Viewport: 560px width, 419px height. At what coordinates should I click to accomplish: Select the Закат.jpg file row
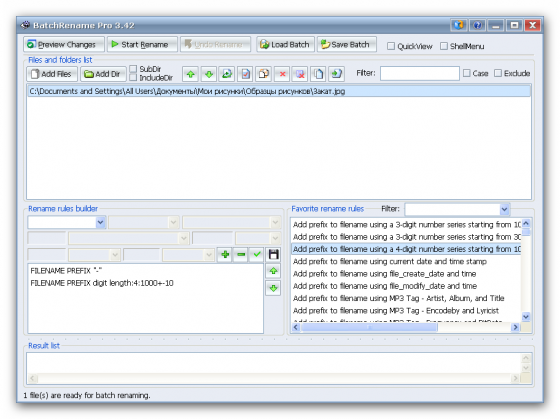pos(279,91)
